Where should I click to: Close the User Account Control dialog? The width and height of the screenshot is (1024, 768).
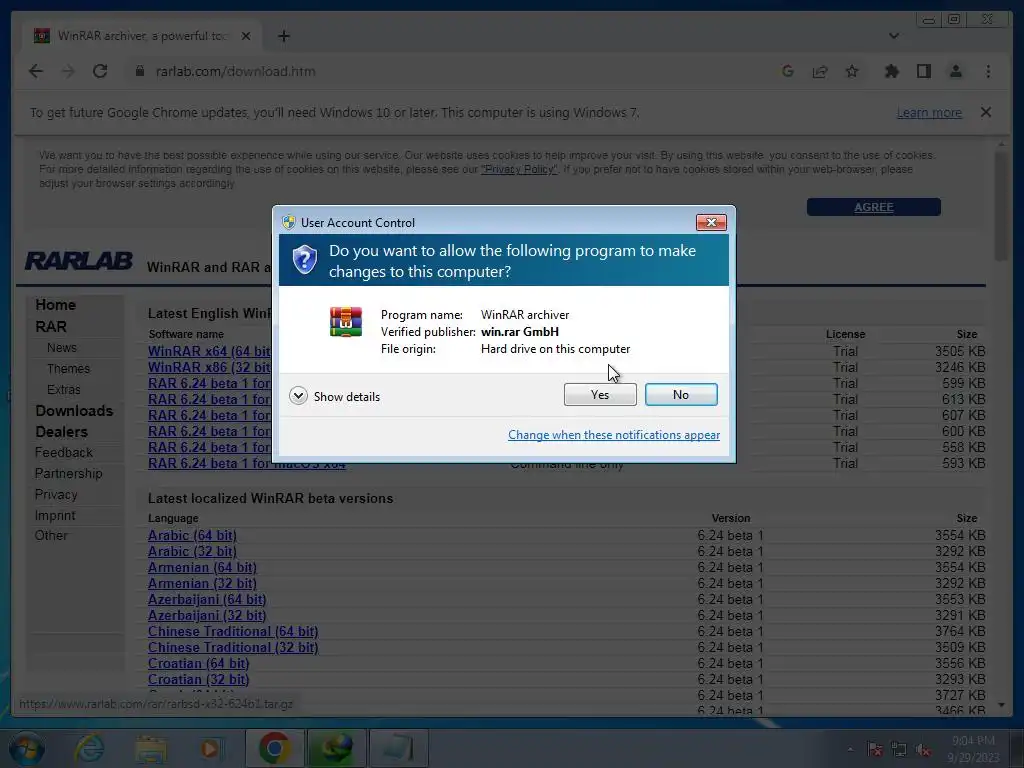pos(711,223)
